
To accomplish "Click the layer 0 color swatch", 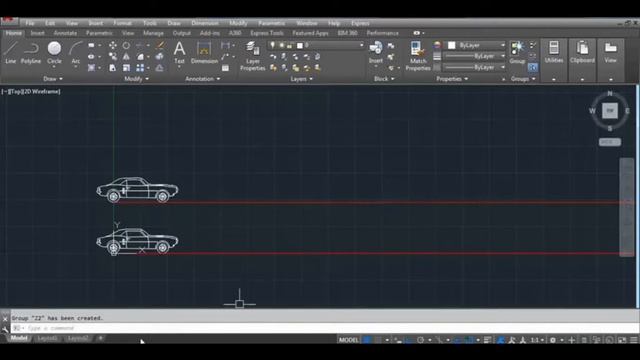I will click(300, 45).
